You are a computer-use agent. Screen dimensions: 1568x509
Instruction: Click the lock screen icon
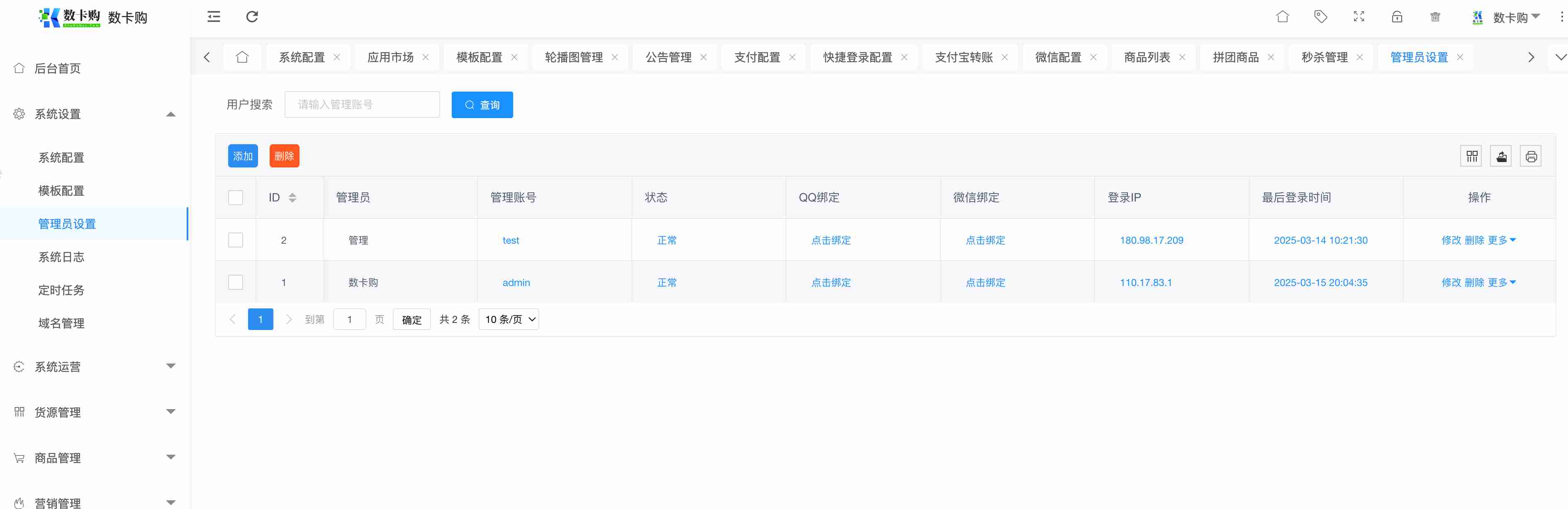(x=1397, y=17)
